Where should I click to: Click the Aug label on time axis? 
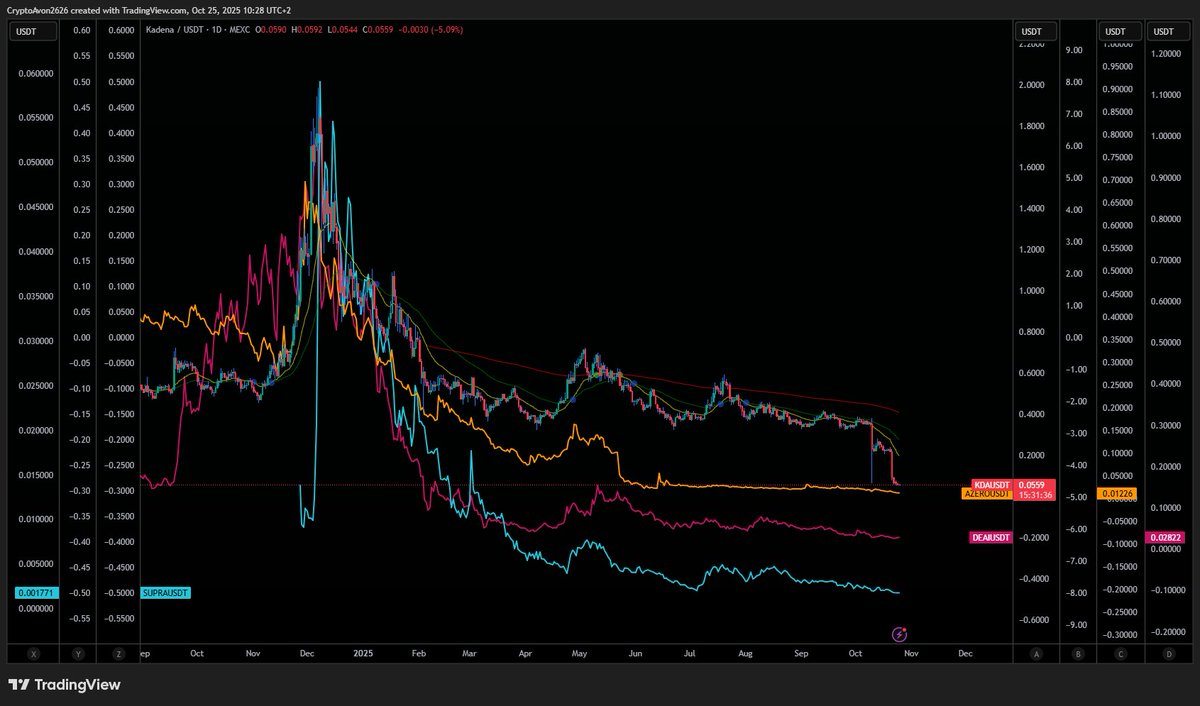[x=745, y=654]
